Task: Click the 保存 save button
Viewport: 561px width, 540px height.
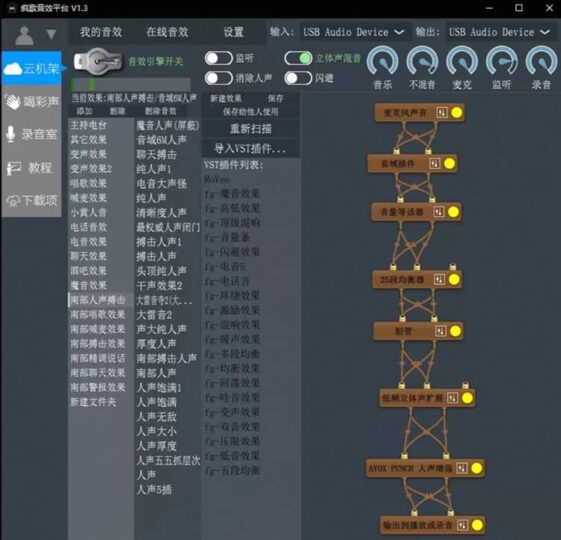Action: click(x=275, y=98)
